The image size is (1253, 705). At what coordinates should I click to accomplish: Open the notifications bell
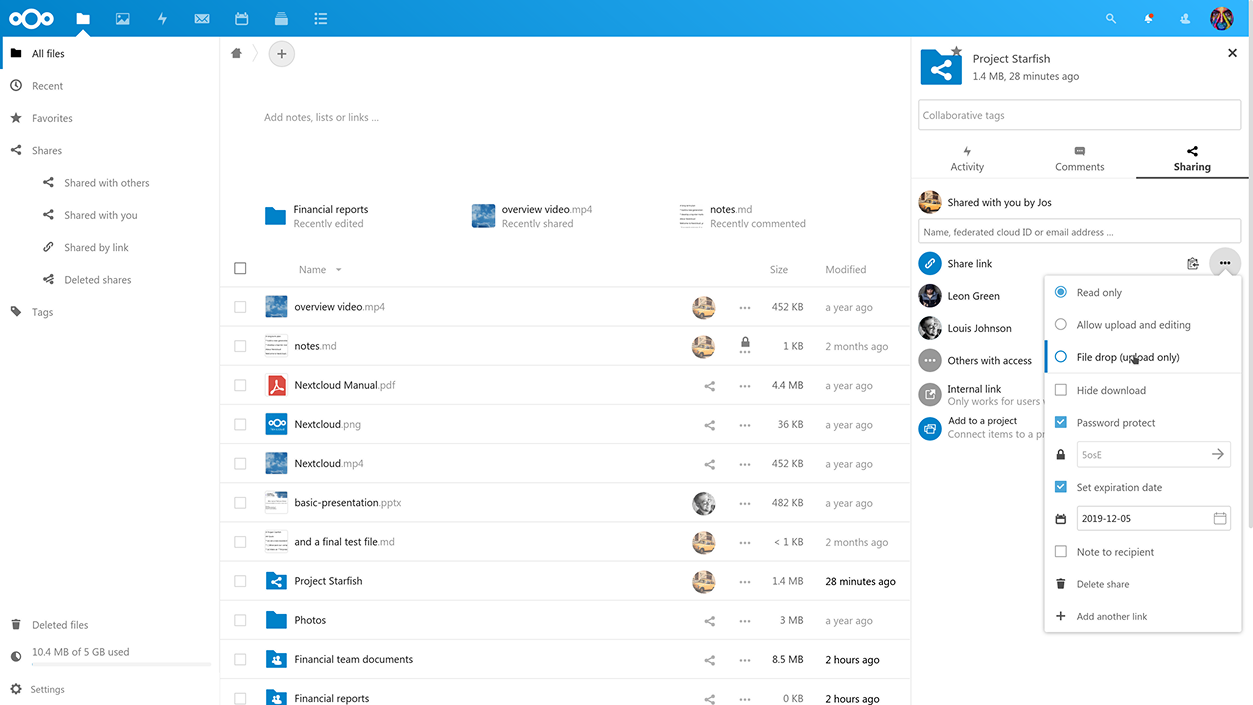(x=1148, y=18)
